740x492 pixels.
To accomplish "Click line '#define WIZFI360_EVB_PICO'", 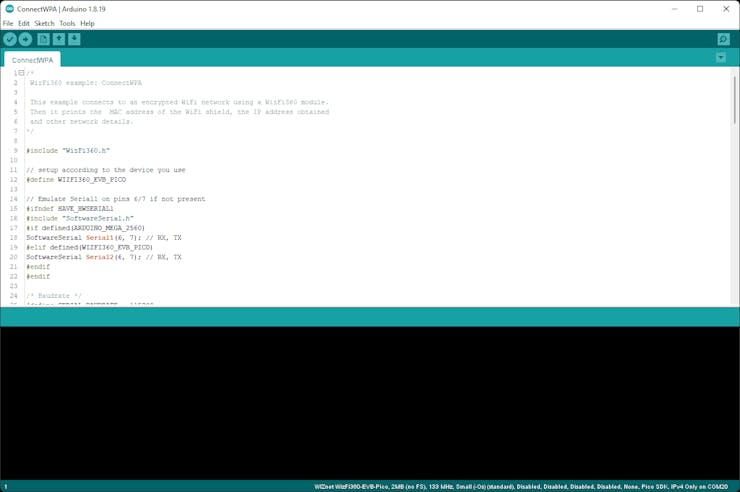I will click(76, 180).
